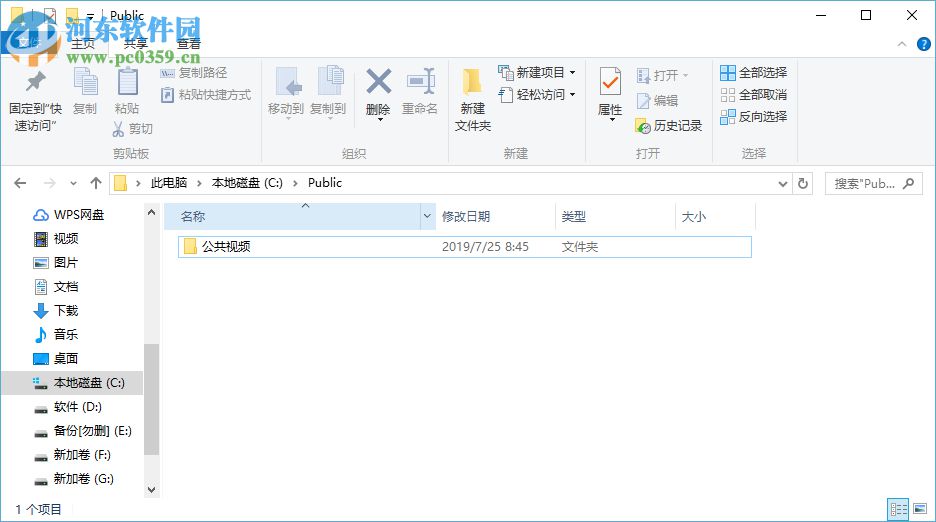Click Select all (全部选择)
Image resolution: width=936 pixels, height=522 pixels.
[x=753, y=73]
